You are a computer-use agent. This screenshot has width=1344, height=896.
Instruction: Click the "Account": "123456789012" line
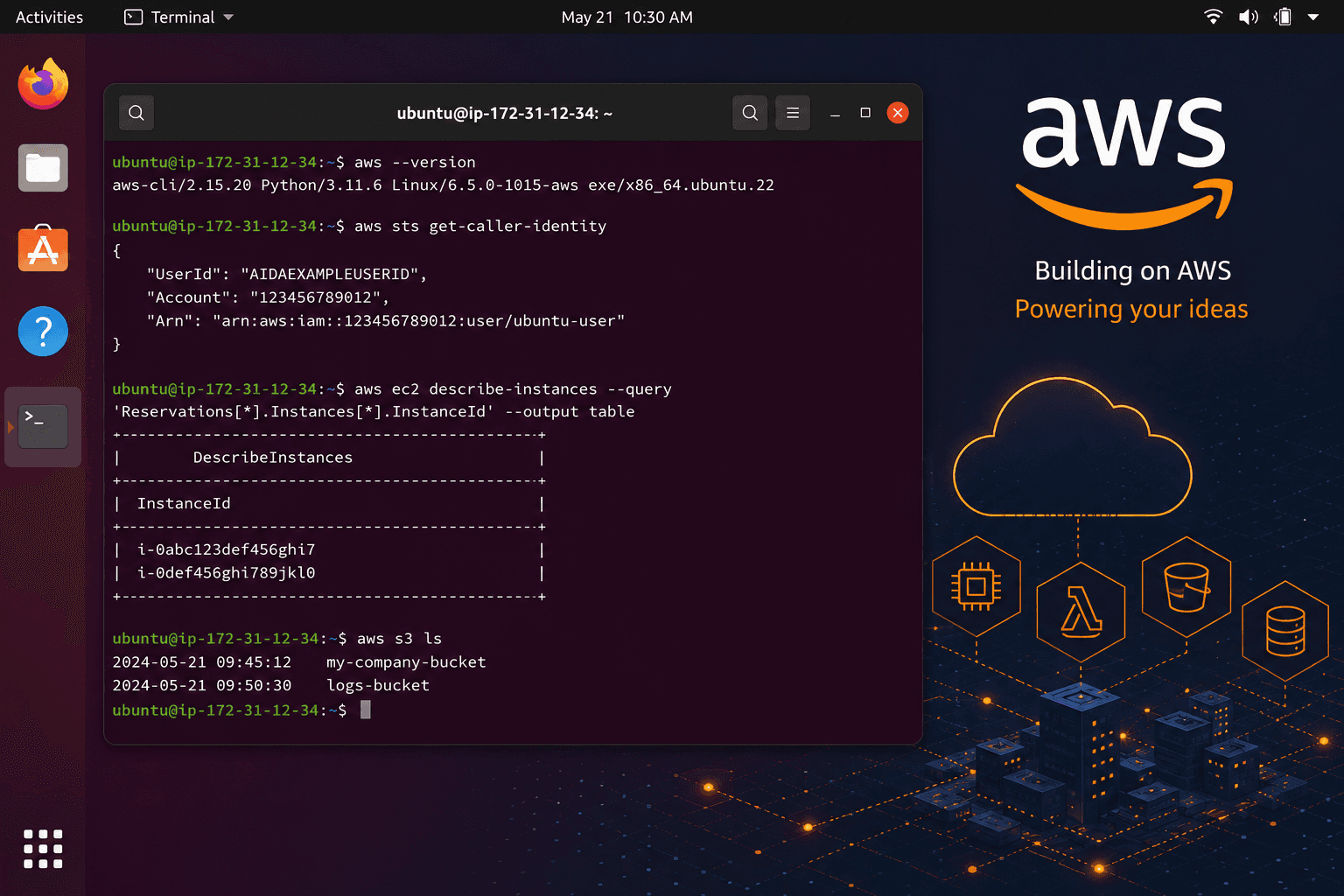pos(268,297)
